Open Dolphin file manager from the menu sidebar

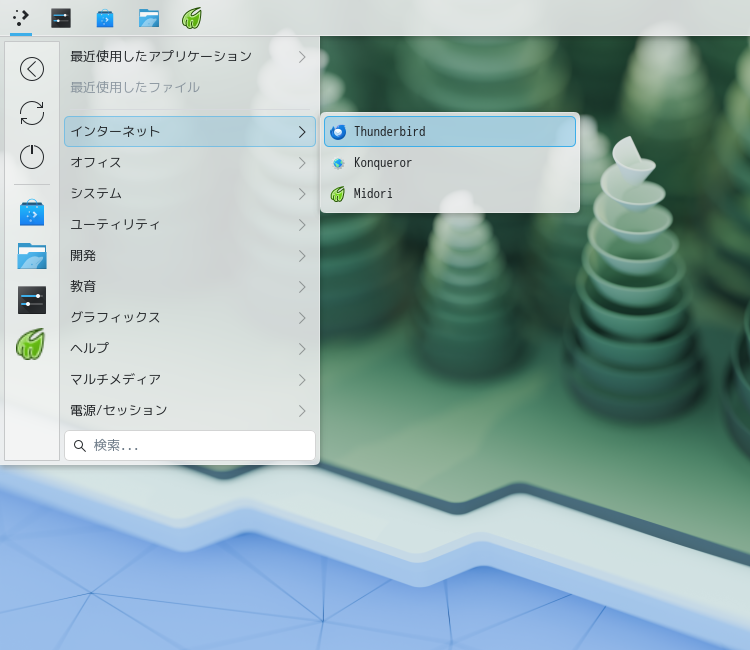(x=32, y=256)
